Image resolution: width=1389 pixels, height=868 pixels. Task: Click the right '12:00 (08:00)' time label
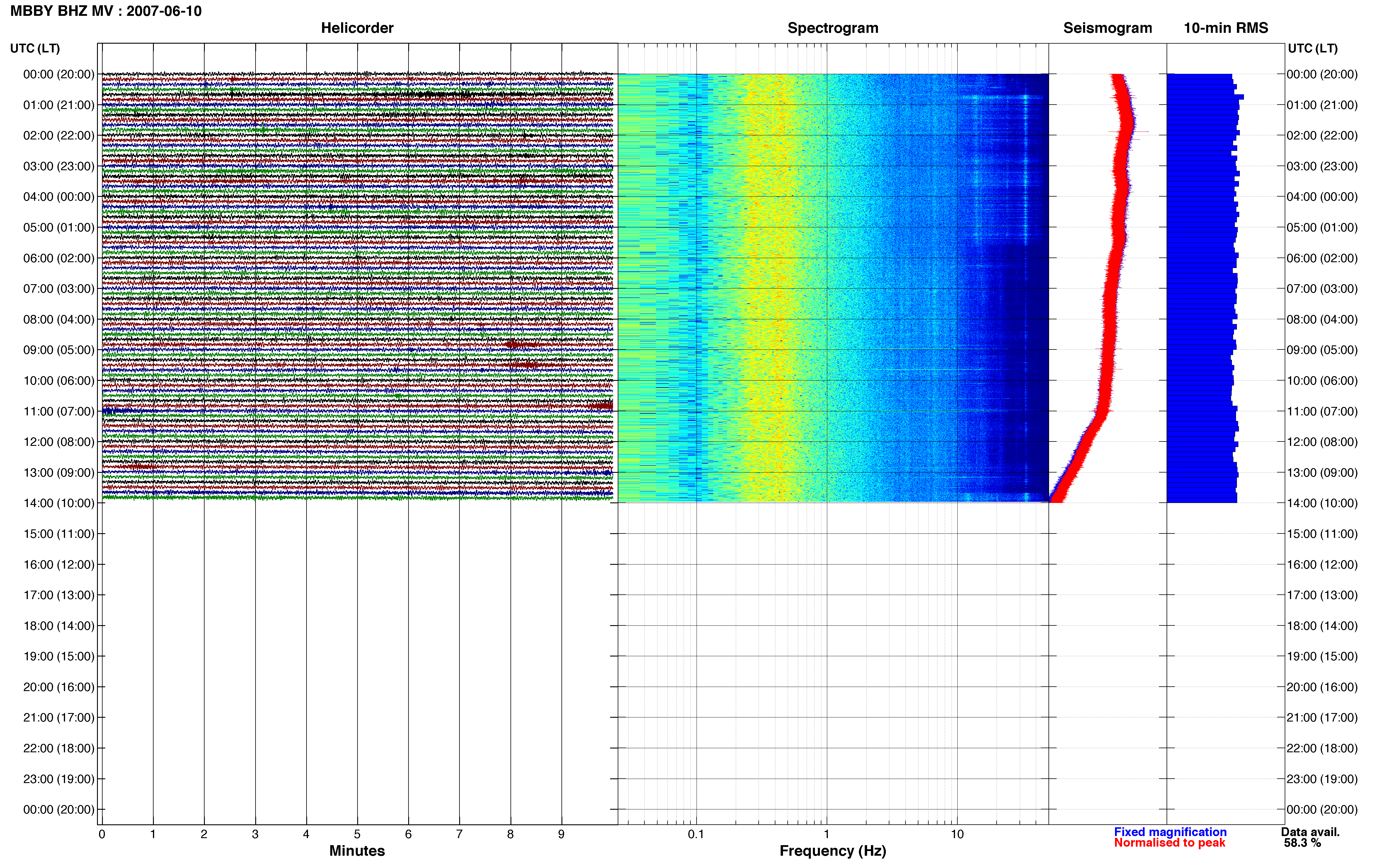click(1322, 441)
